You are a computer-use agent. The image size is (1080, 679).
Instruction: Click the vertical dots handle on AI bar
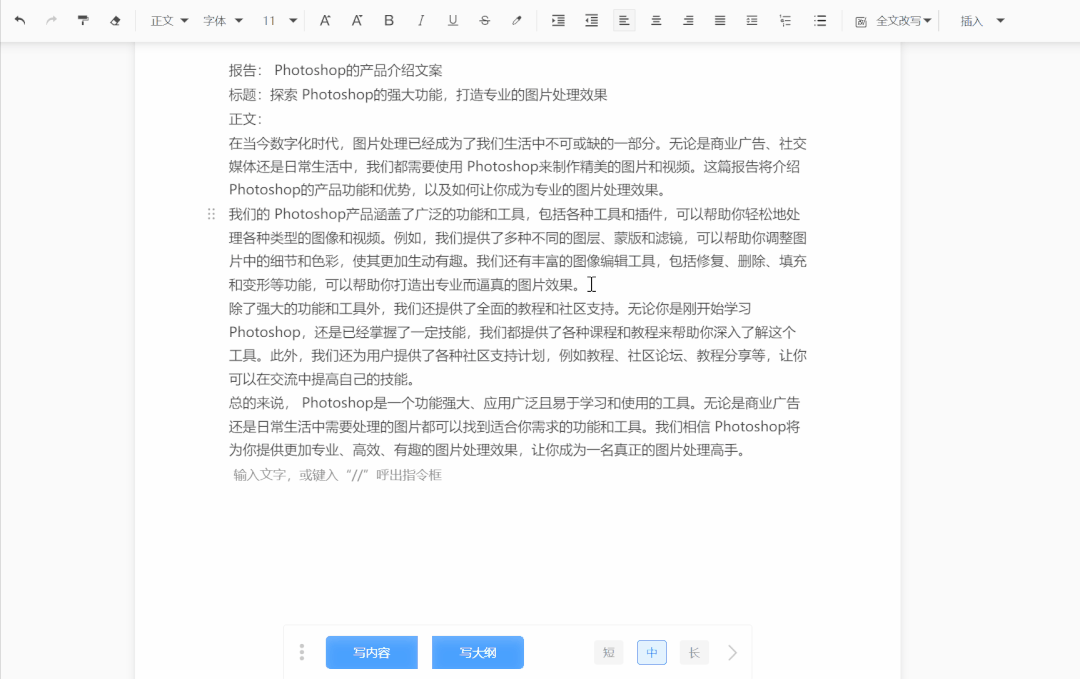pyautogui.click(x=302, y=652)
